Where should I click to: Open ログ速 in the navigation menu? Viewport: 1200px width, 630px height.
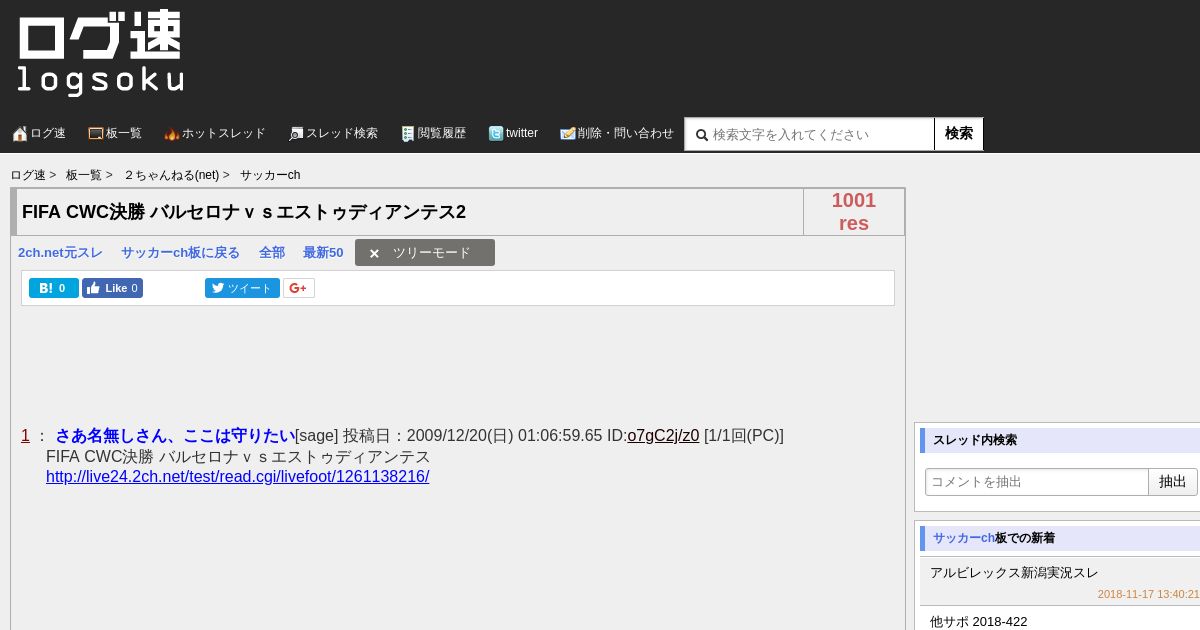pos(48,133)
